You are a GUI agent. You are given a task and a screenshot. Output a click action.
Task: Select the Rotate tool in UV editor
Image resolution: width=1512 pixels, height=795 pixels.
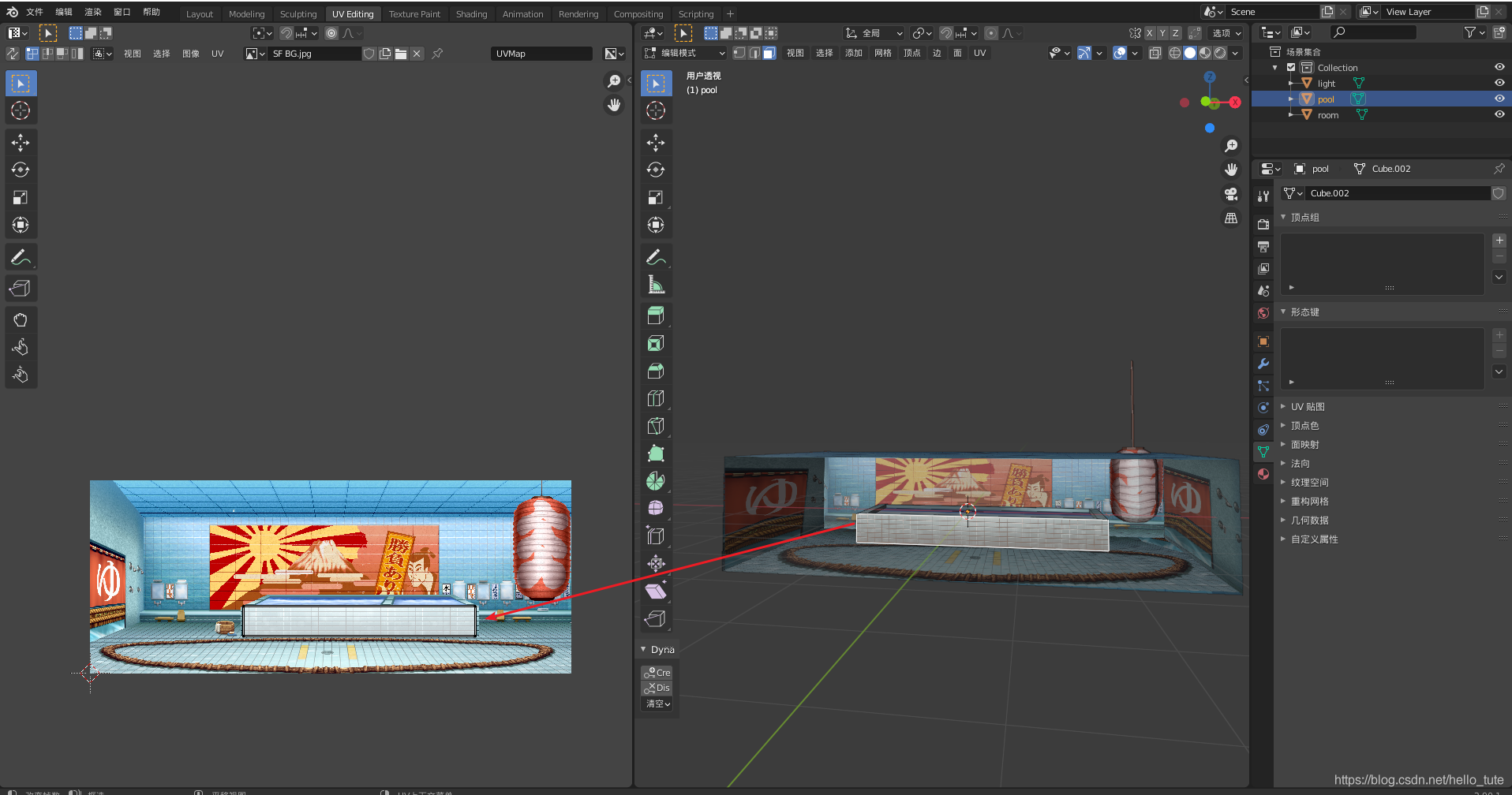point(21,170)
